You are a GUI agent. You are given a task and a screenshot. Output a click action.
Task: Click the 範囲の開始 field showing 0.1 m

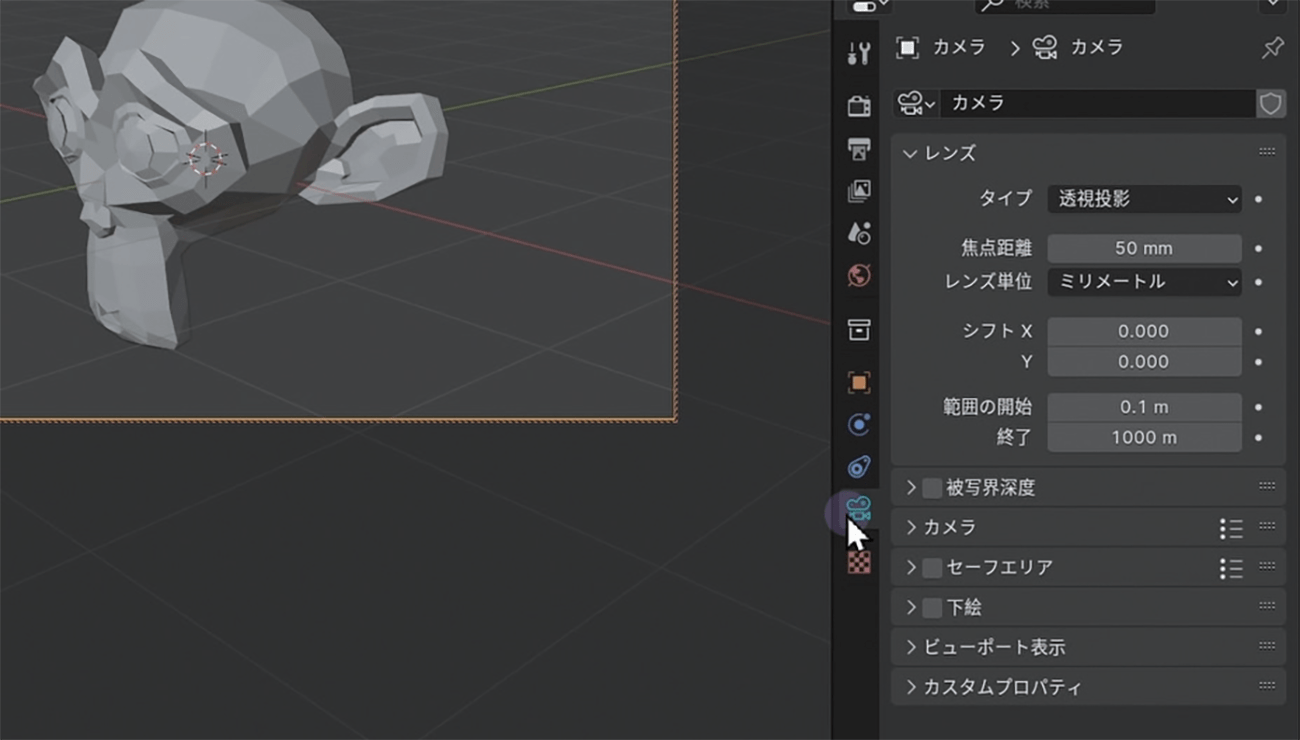point(1144,407)
